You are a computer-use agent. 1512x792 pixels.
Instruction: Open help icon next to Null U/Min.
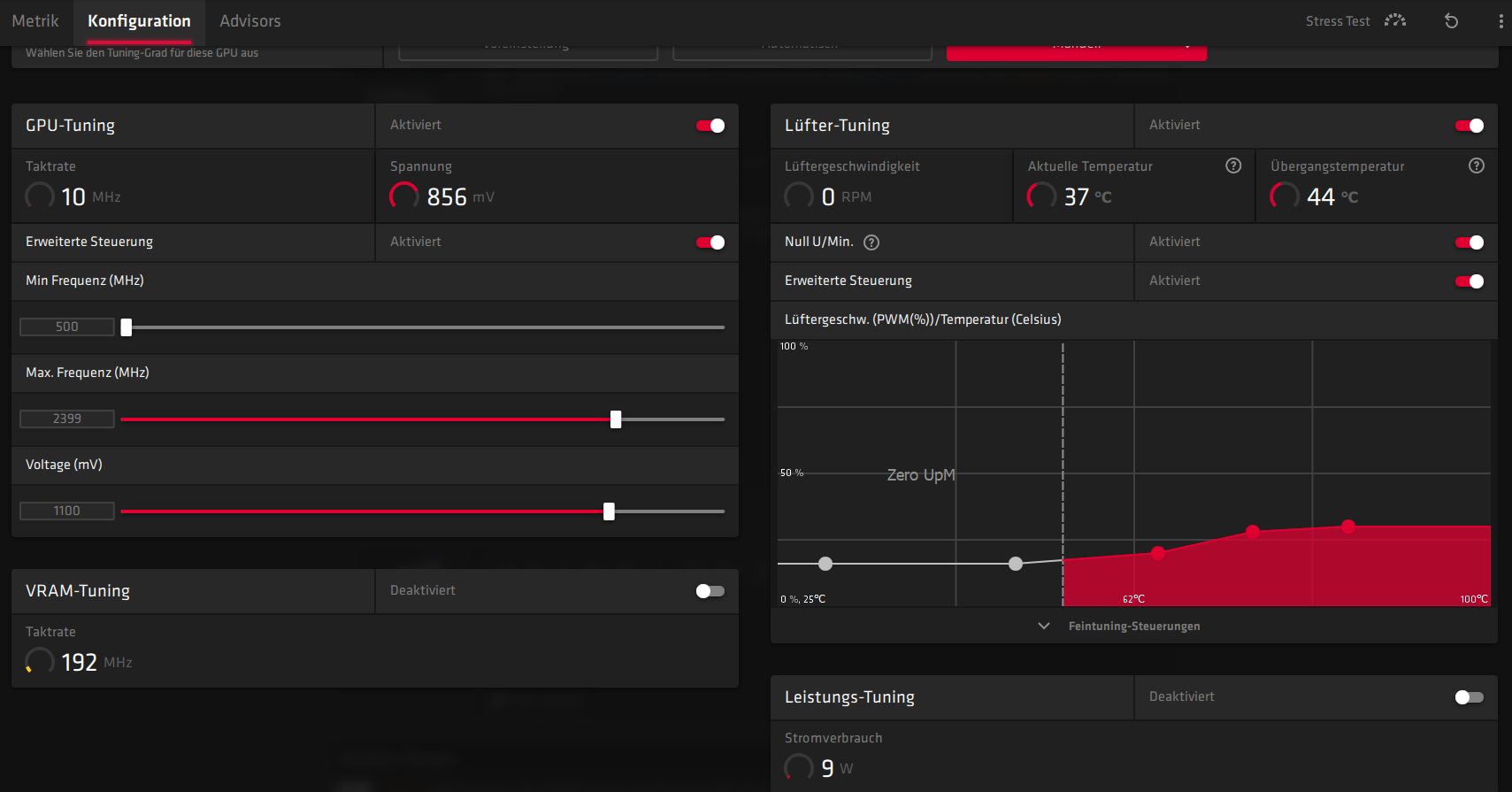871,242
